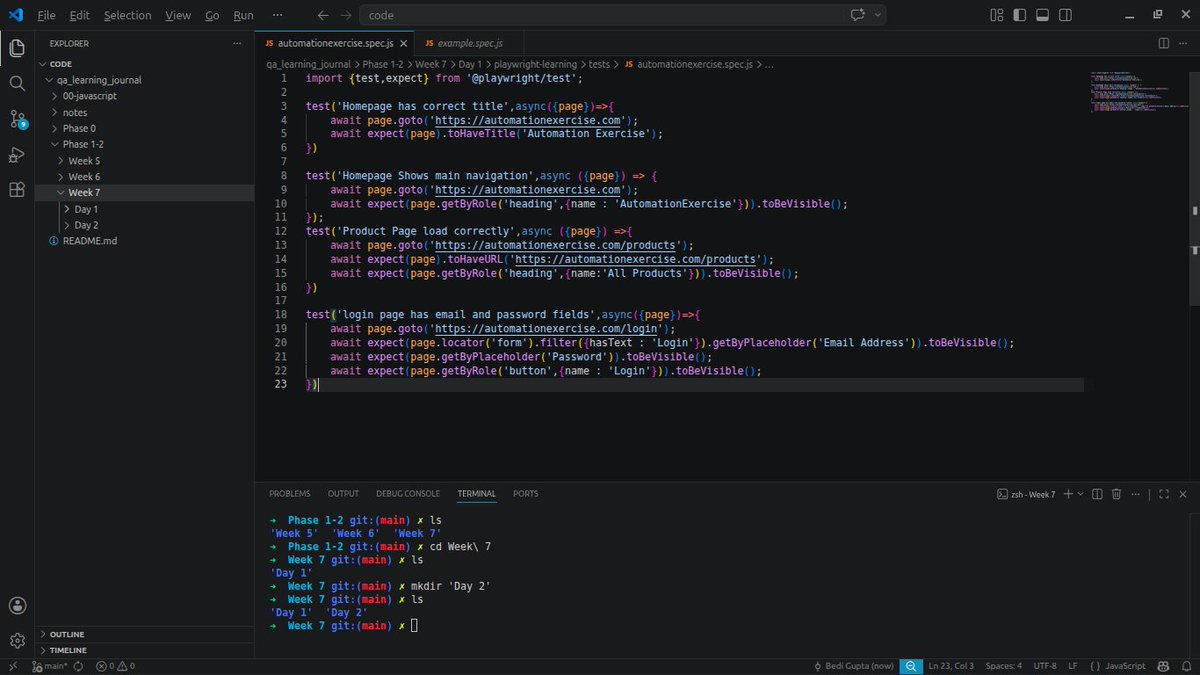Viewport: 1200px width, 675px height.
Task: Open Ln 23, Col 3 go-to-line
Action: (x=953, y=666)
